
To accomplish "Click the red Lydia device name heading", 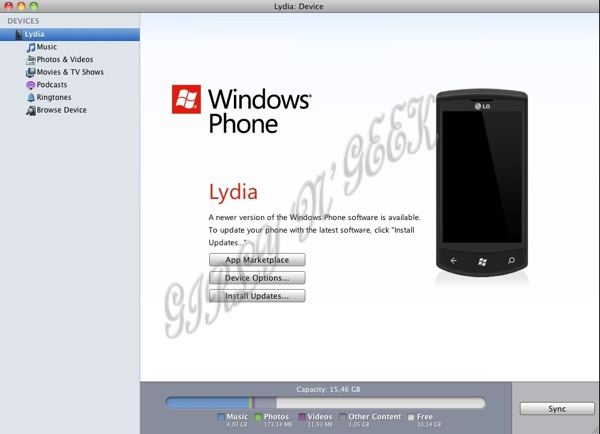I will [233, 192].
